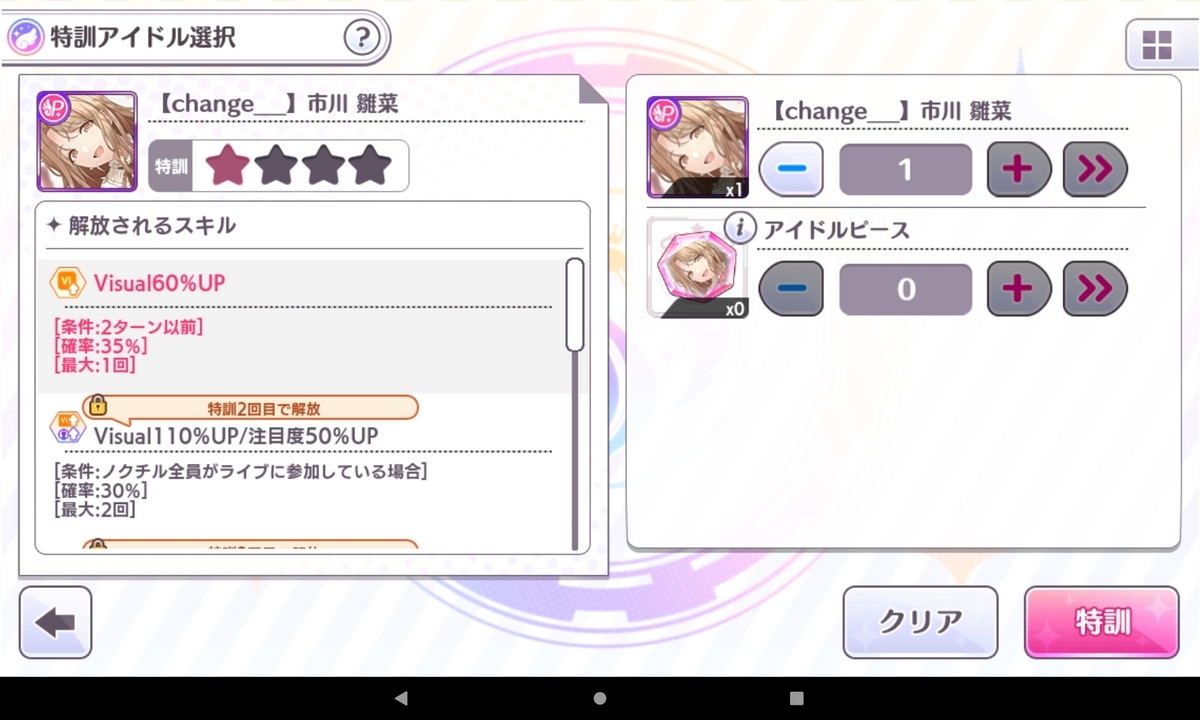Select the idol card count field
Viewport: 1200px width, 720px height.
coord(905,169)
